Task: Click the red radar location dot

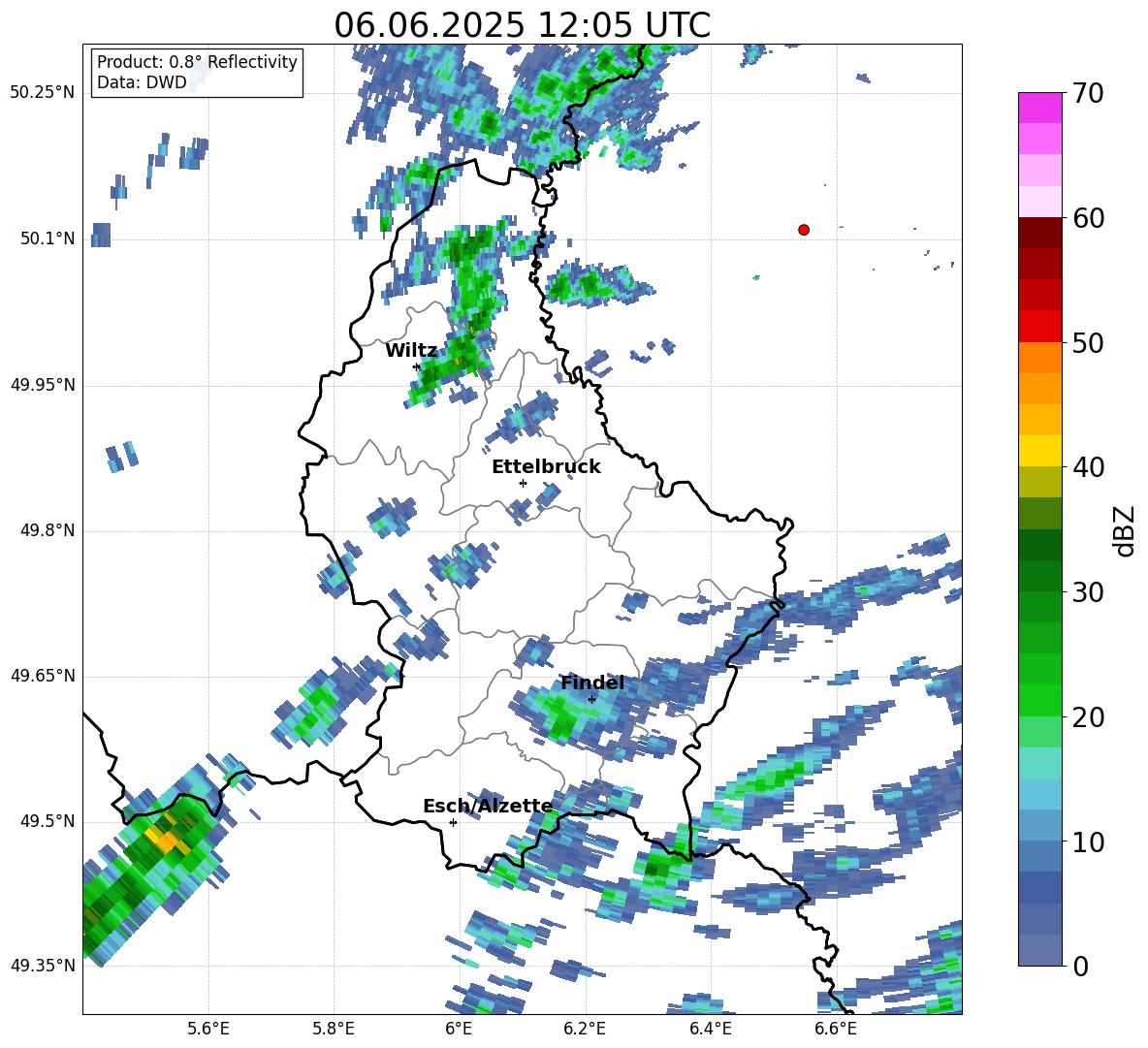Action: (804, 230)
